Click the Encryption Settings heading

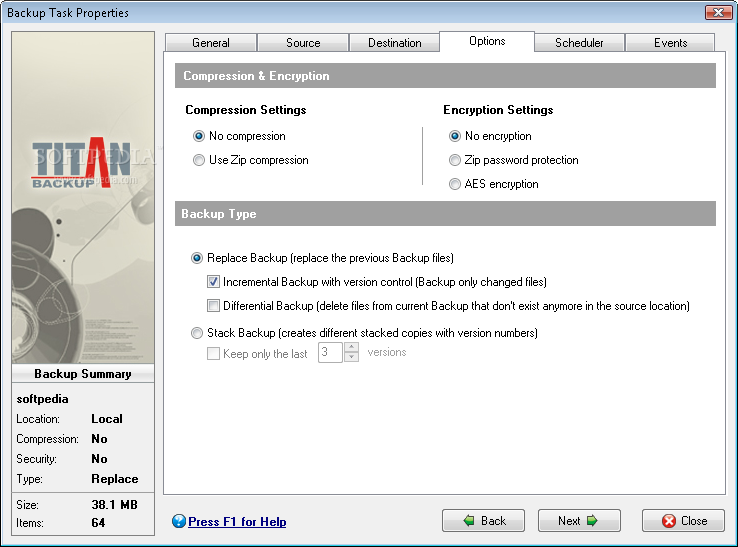pyautogui.click(x=498, y=110)
